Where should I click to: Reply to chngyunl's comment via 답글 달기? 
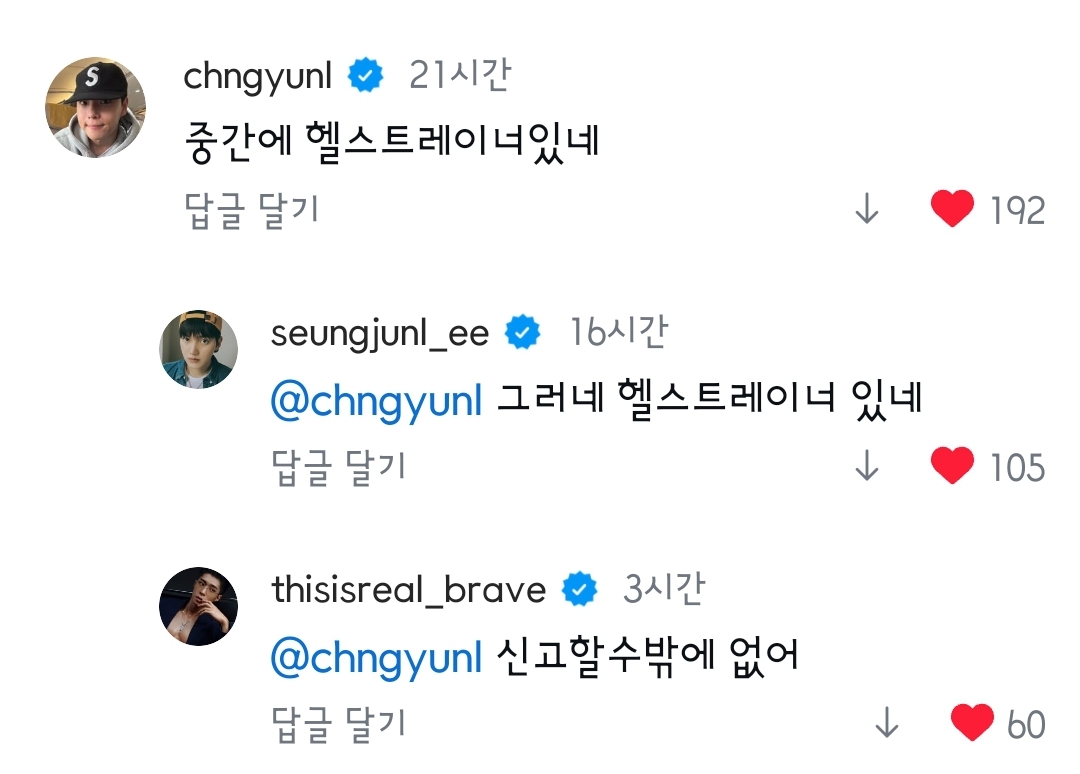point(252,210)
